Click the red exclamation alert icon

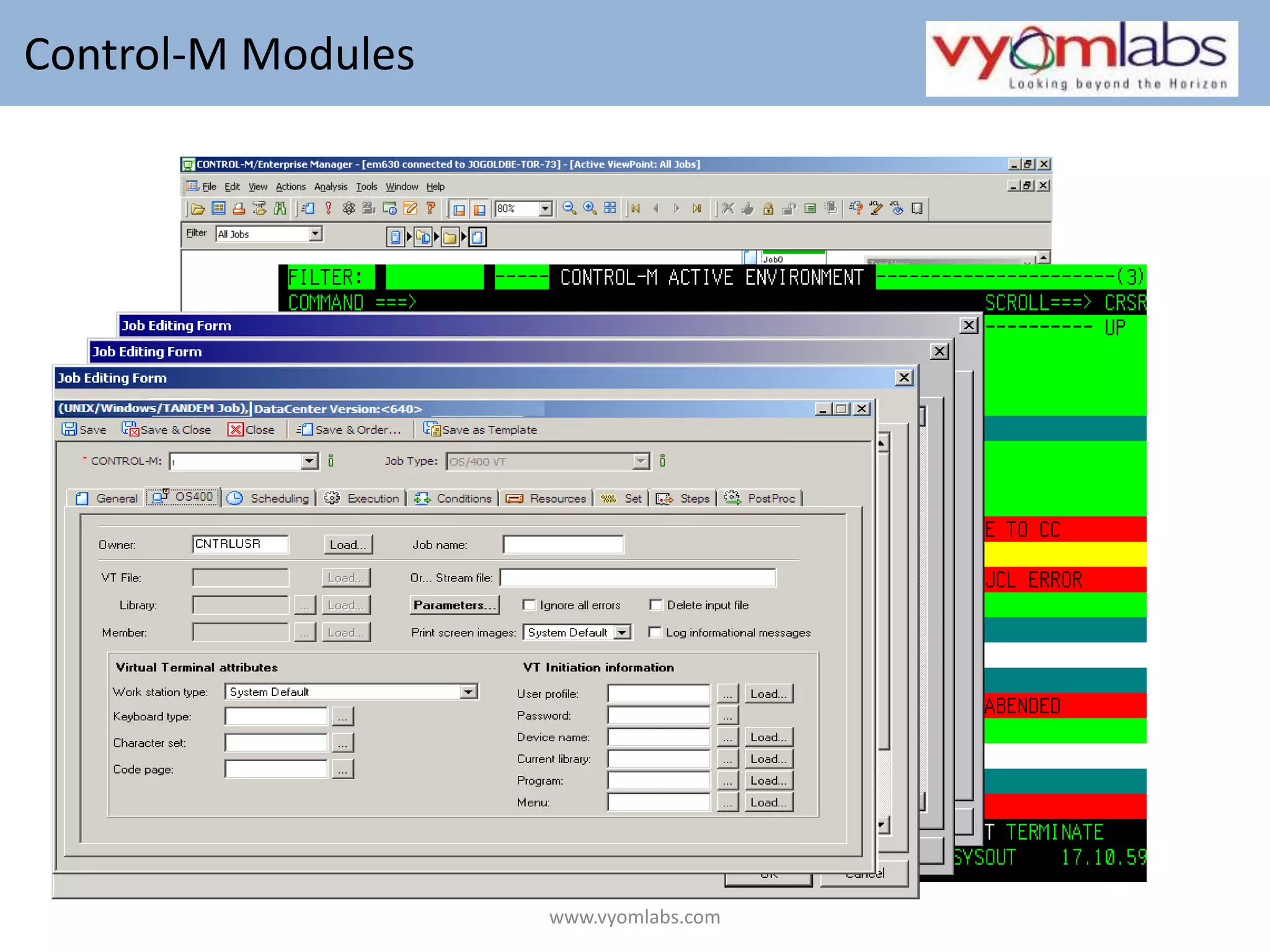click(329, 209)
